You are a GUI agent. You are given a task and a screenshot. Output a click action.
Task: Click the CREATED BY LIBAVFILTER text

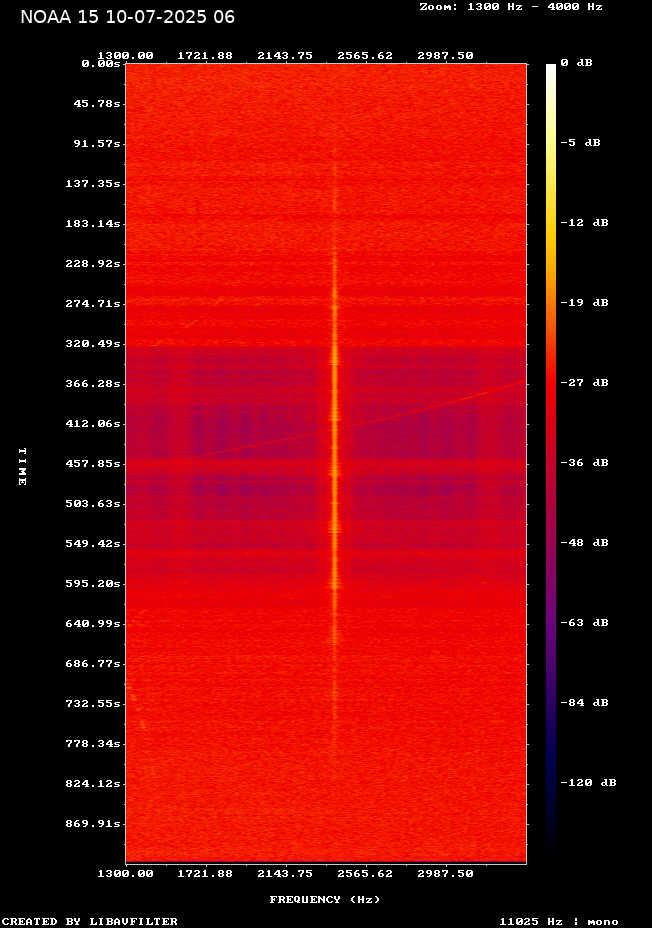tap(90, 921)
